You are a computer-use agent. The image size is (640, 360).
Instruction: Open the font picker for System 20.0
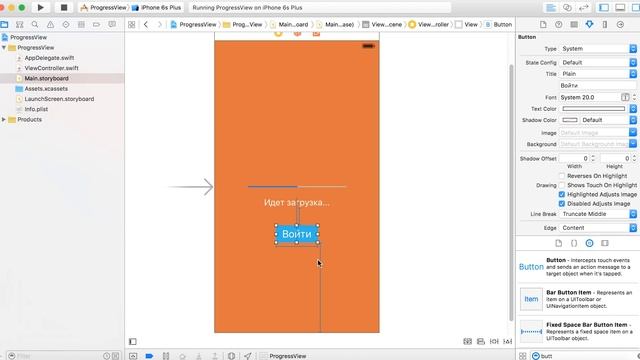click(625, 97)
